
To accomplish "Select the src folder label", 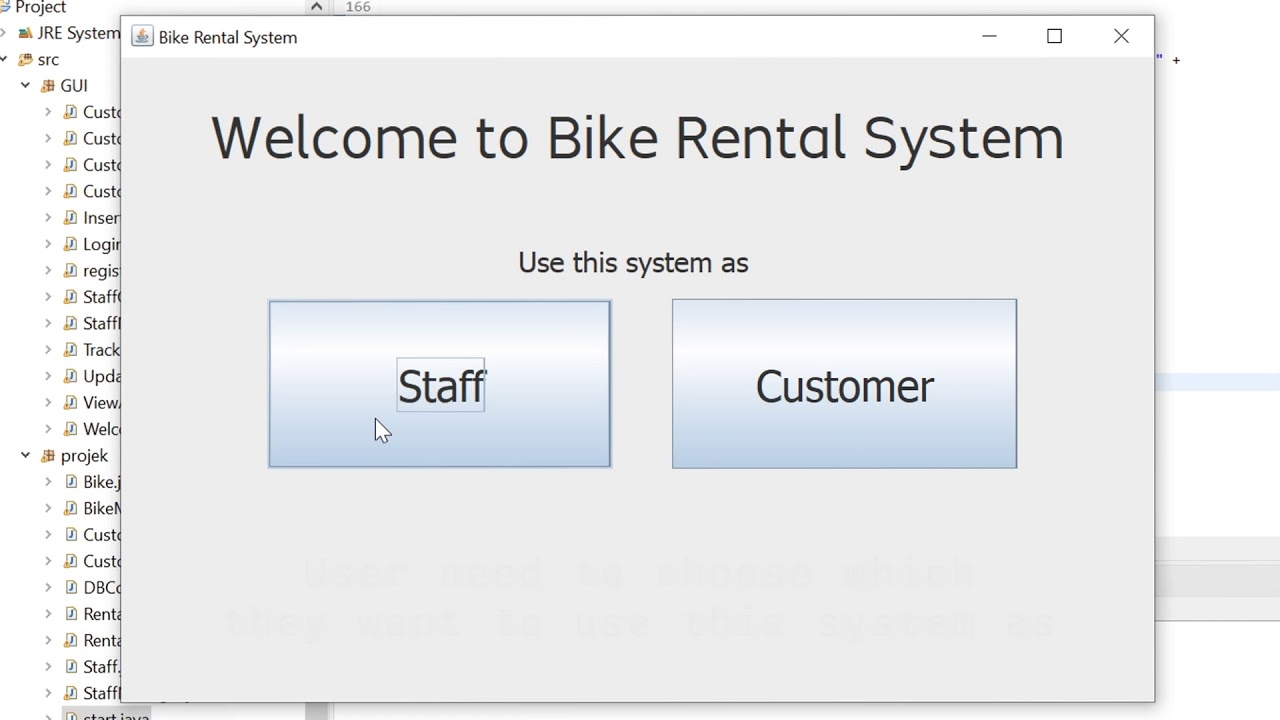I will point(48,59).
